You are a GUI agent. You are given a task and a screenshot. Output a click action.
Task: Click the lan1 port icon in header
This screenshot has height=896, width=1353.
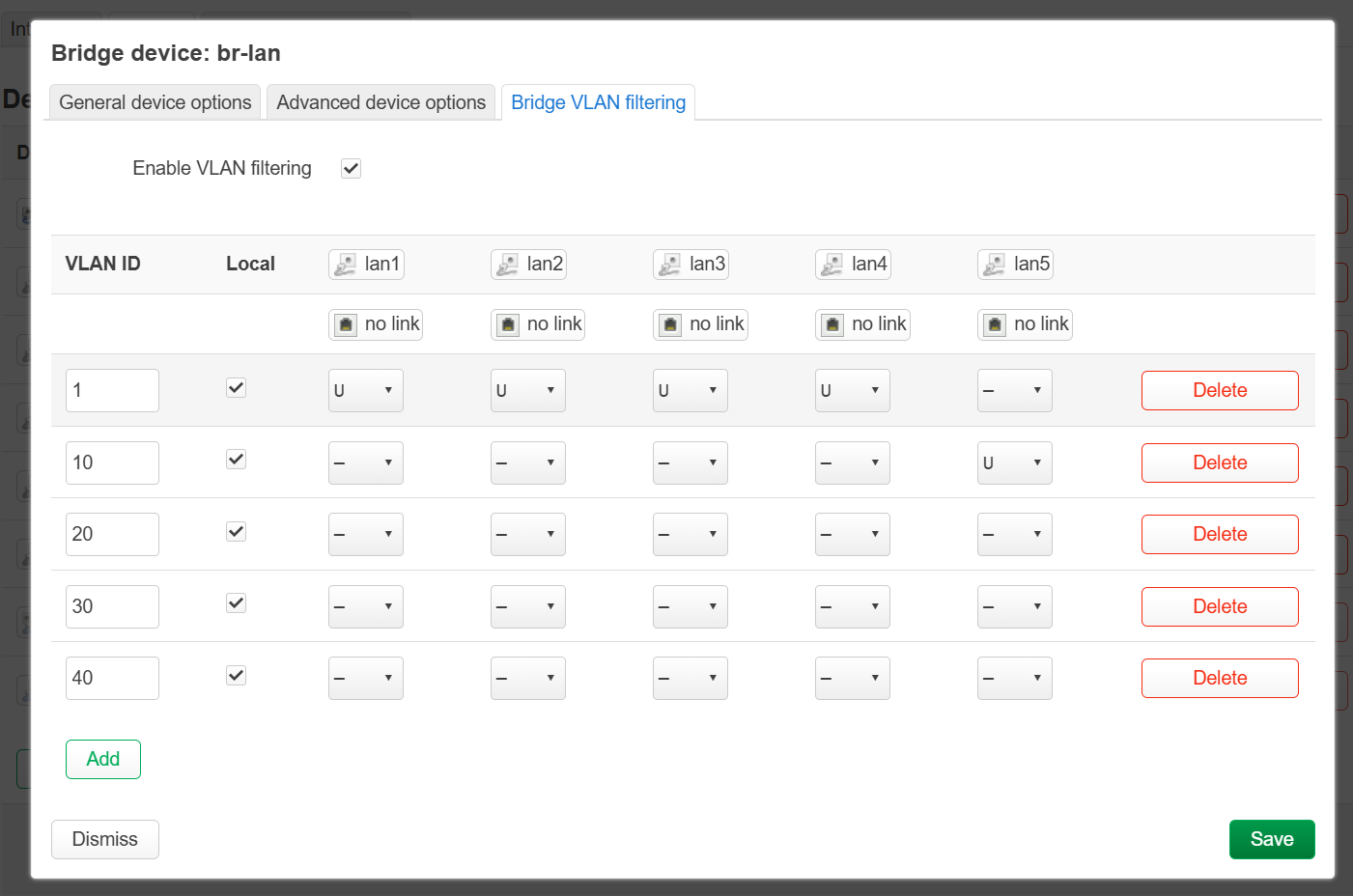(x=345, y=265)
